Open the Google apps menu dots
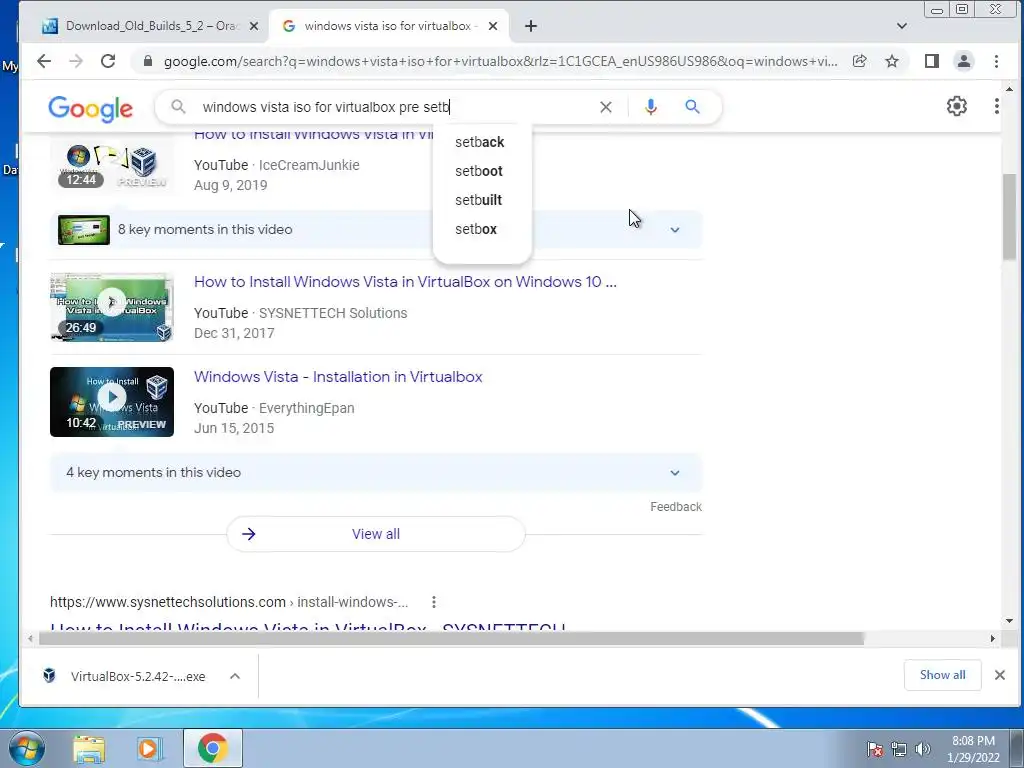This screenshot has width=1024, height=768. coord(997,106)
